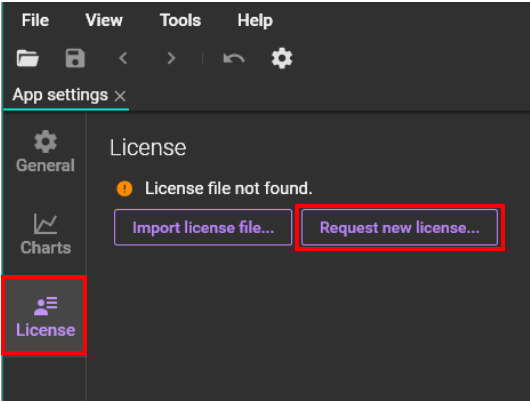Open settings via toolbar gear icon
Screen dimensions: 530x403
pyautogui.click(x=282, y=58)
